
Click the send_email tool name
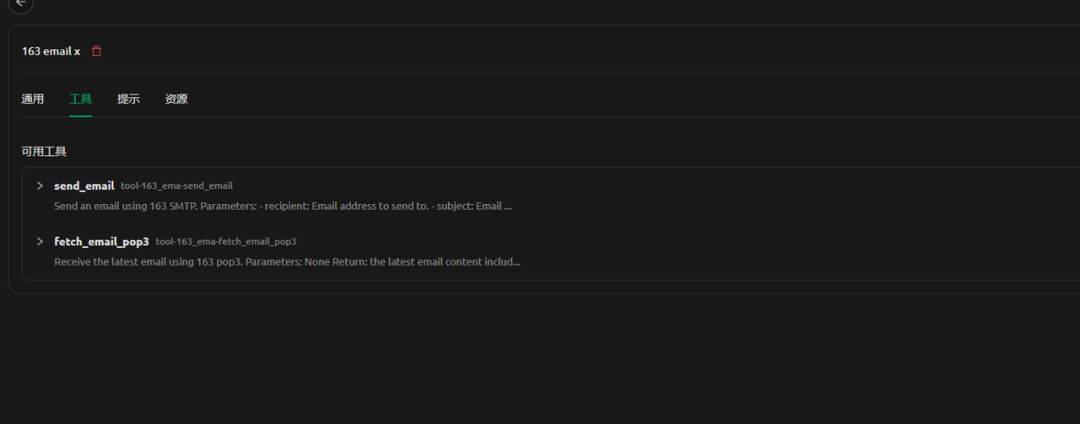[84, 186]
